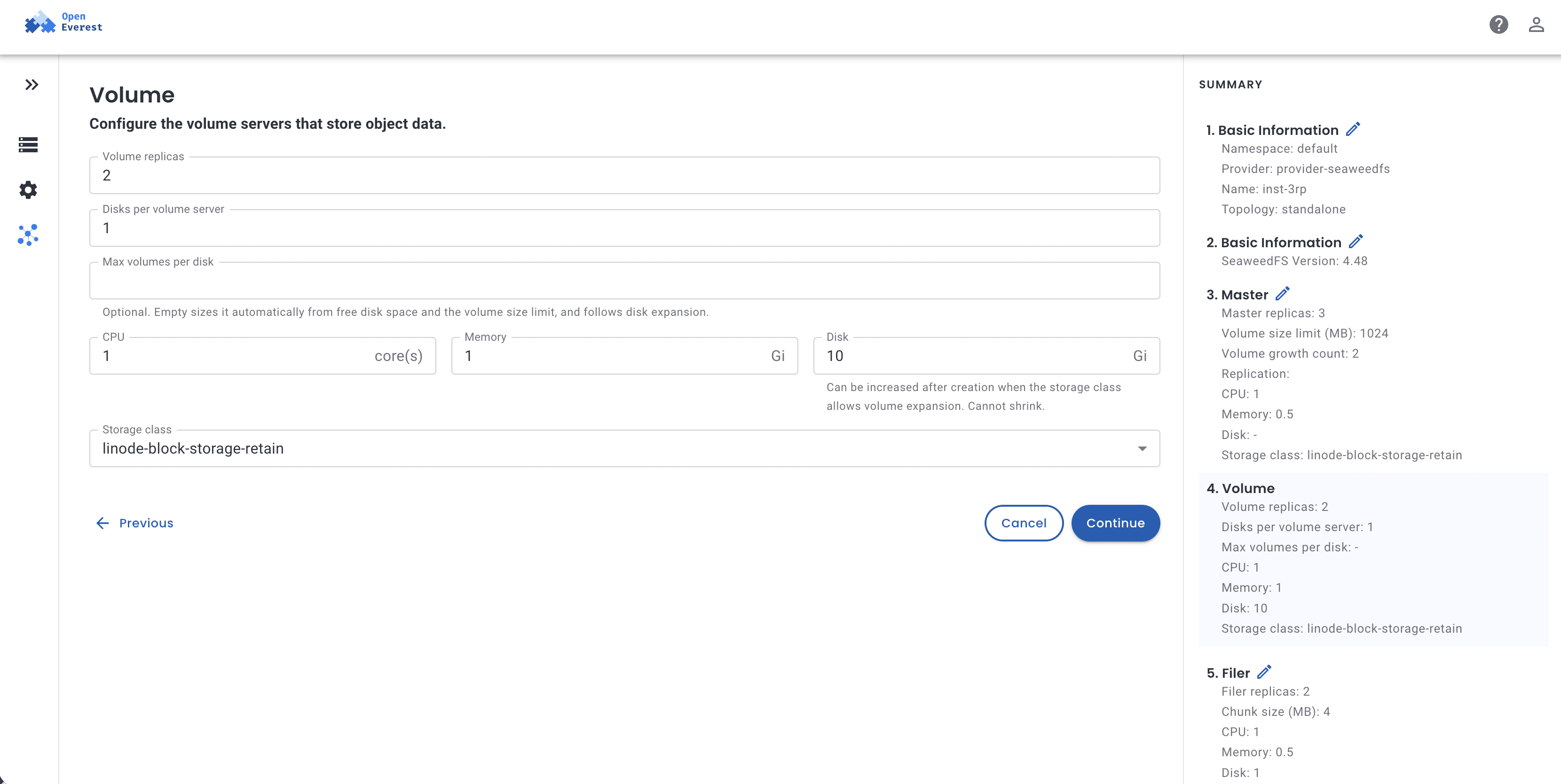This screenshot has width=1561, height=784.
Task: Click the SUMMARY panel heading
Action: pyautogui.click(x=1230, y=85)
